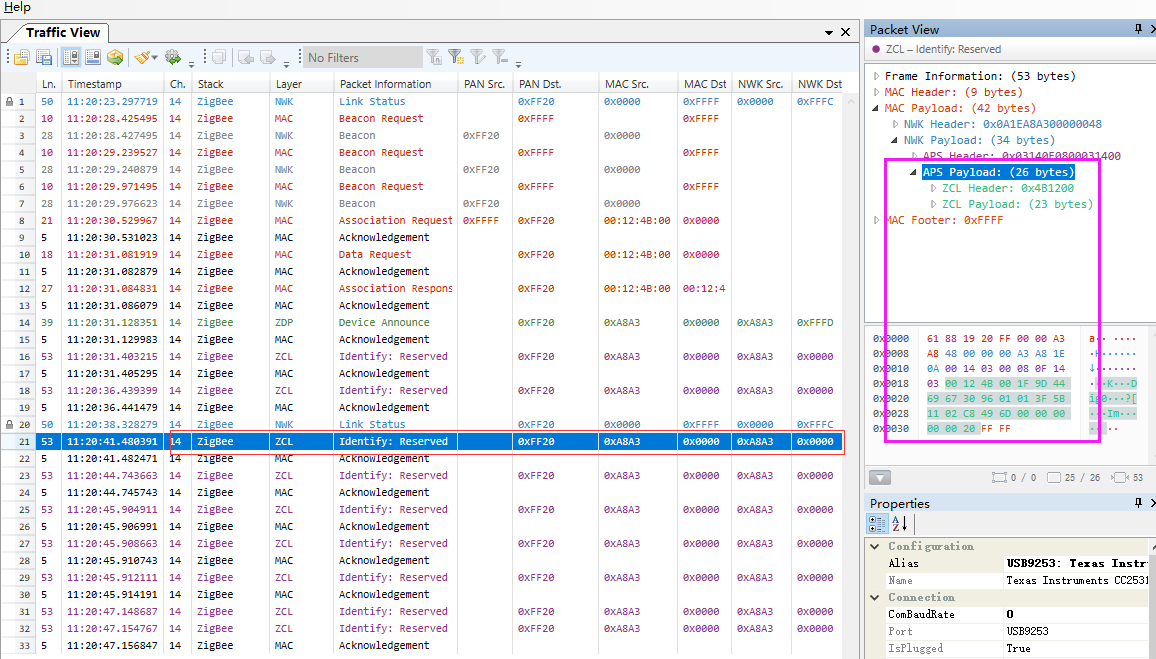Sort packets by Timestamp column header
The image size is (1156, 659).
(94, 84)
